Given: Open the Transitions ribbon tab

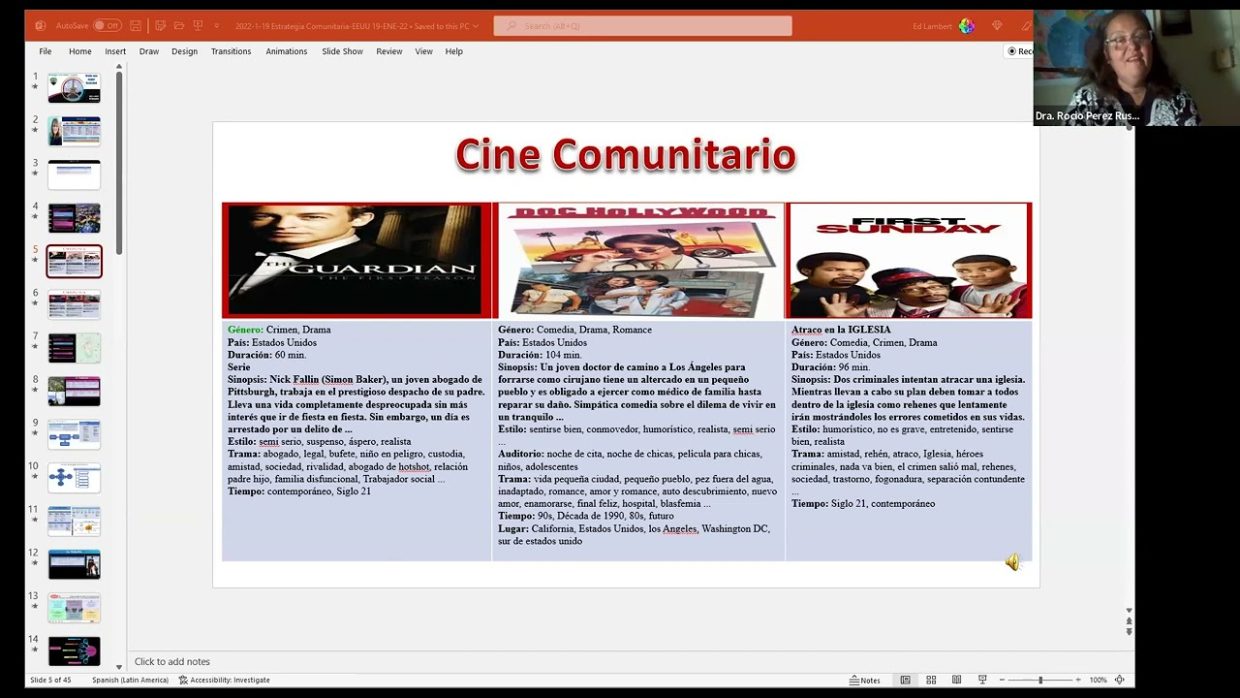Looking at the screenshot, I should pyautogui.click(x=231, y=51).
